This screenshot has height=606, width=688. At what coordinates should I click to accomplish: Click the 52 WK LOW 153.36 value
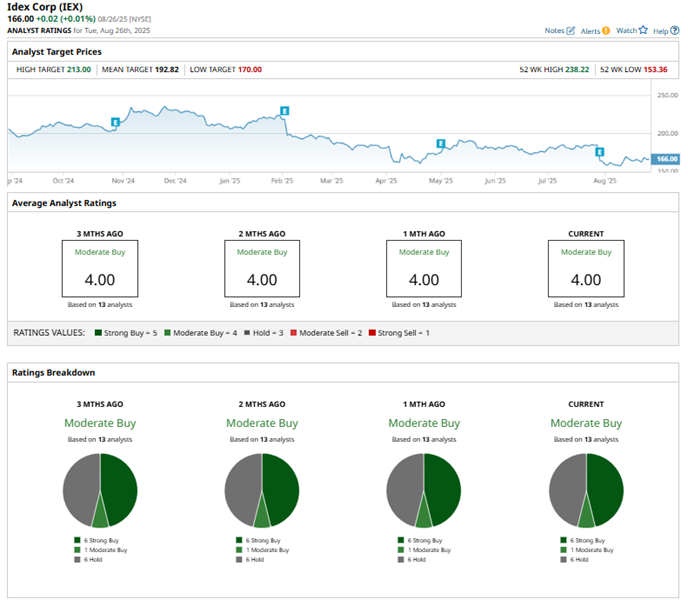point(656,69)
